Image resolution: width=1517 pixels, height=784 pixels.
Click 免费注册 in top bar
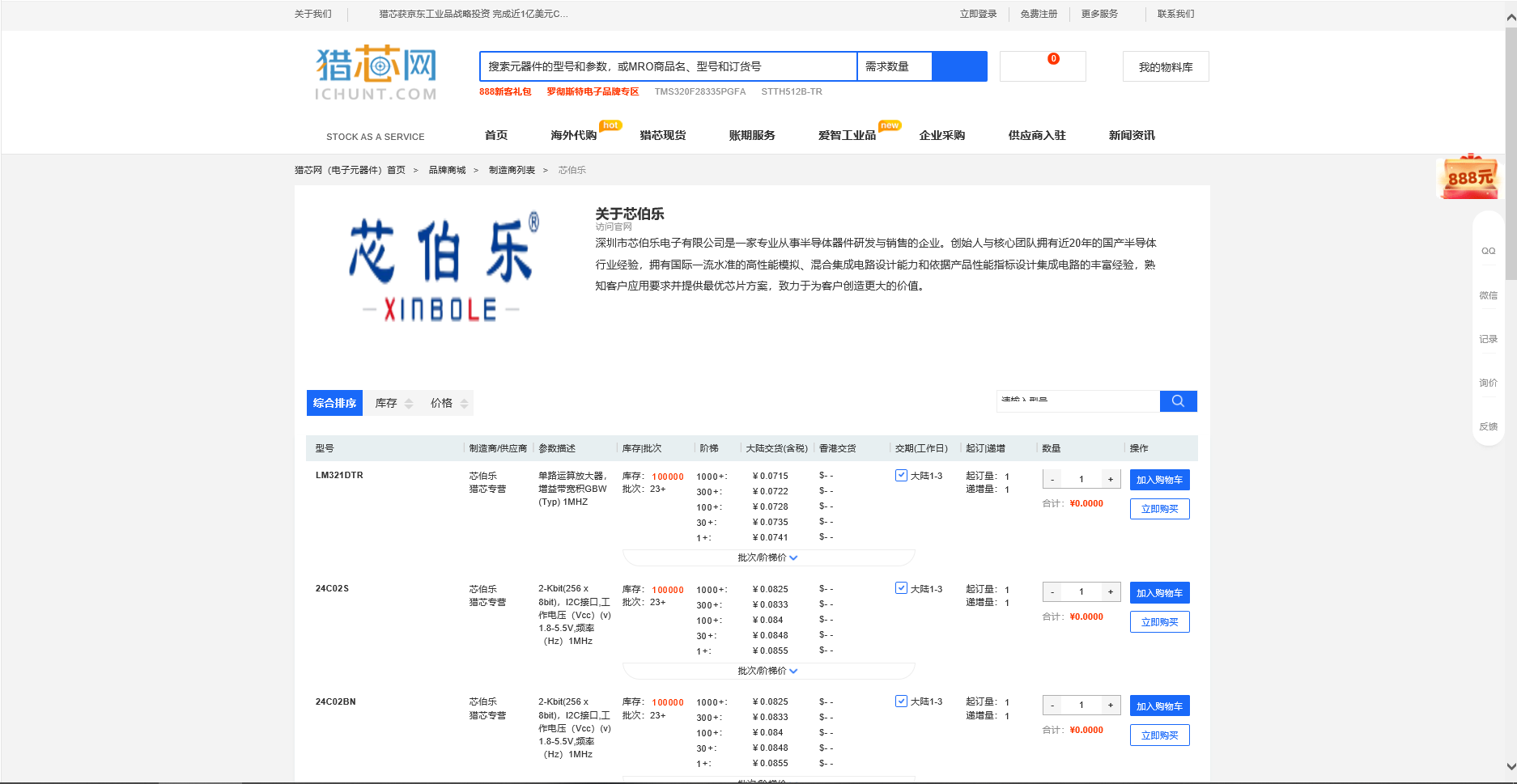pos(1039,14)
